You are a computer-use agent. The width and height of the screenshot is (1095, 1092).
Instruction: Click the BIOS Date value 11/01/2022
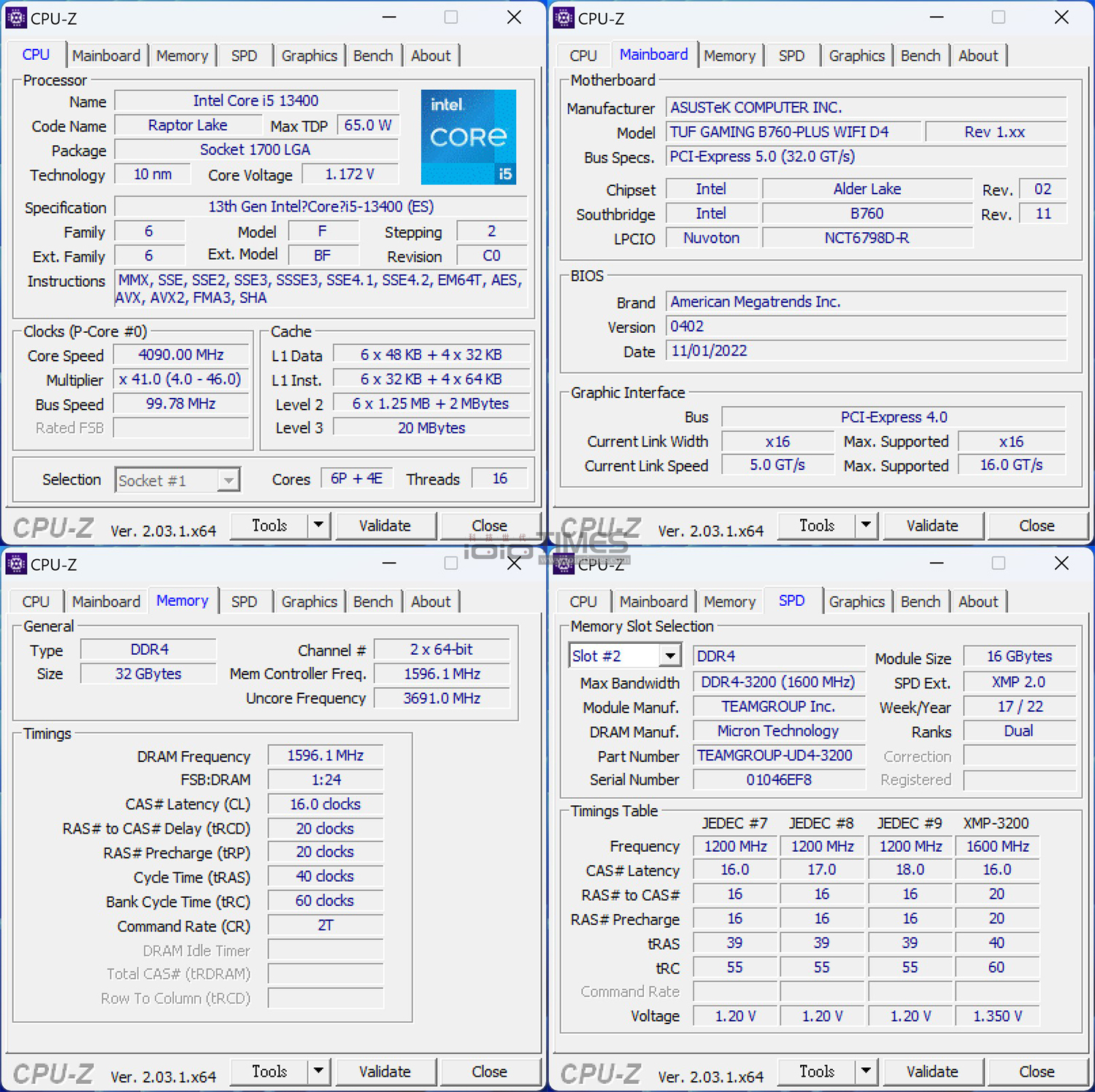point(867,351)
